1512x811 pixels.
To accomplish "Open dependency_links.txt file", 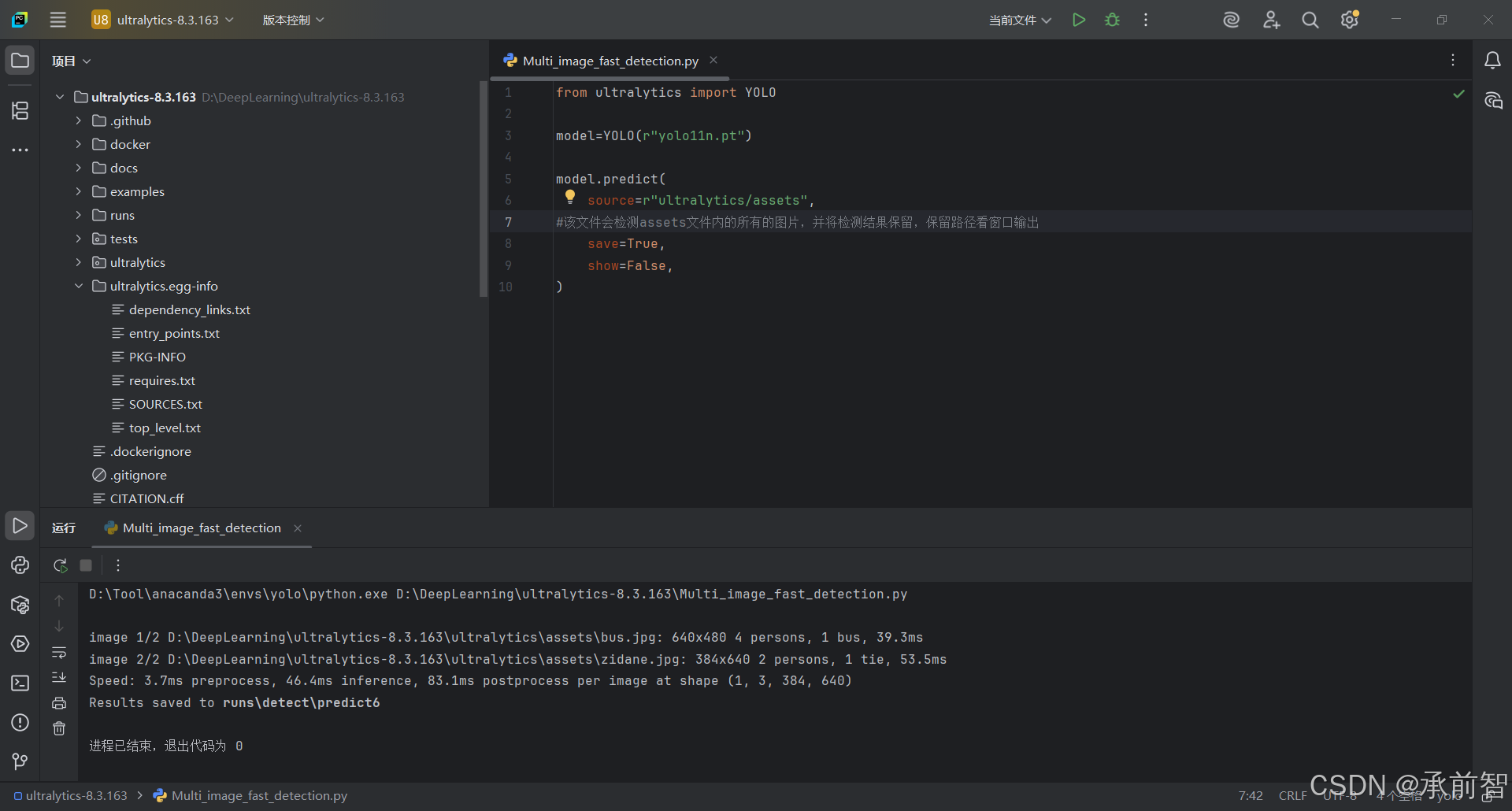I will click(189, 309).
